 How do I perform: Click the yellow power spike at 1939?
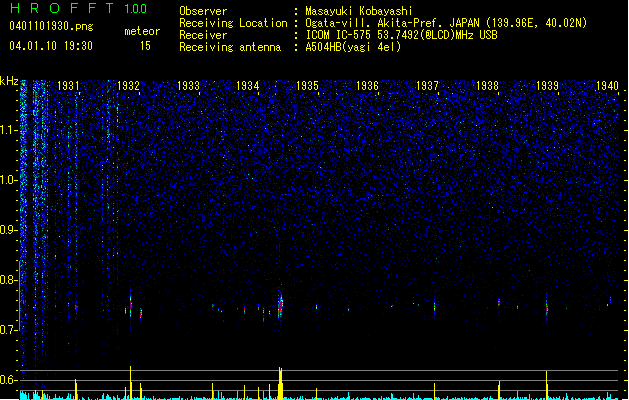[546, 385]
